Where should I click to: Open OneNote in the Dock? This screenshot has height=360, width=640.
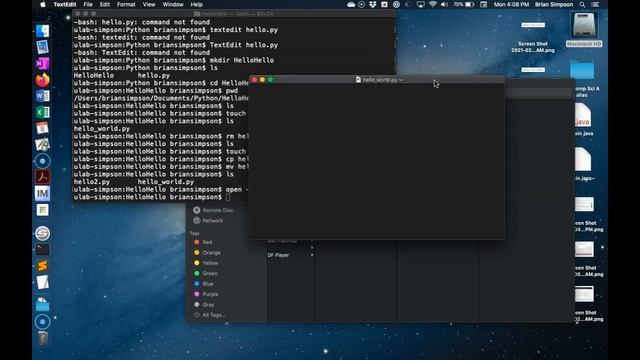[42, 64]
